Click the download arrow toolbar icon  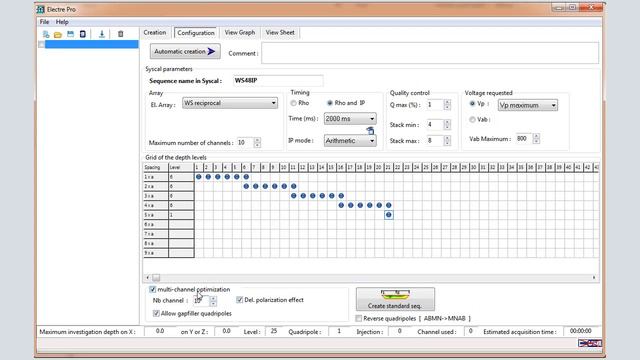[x=102, y=34]
